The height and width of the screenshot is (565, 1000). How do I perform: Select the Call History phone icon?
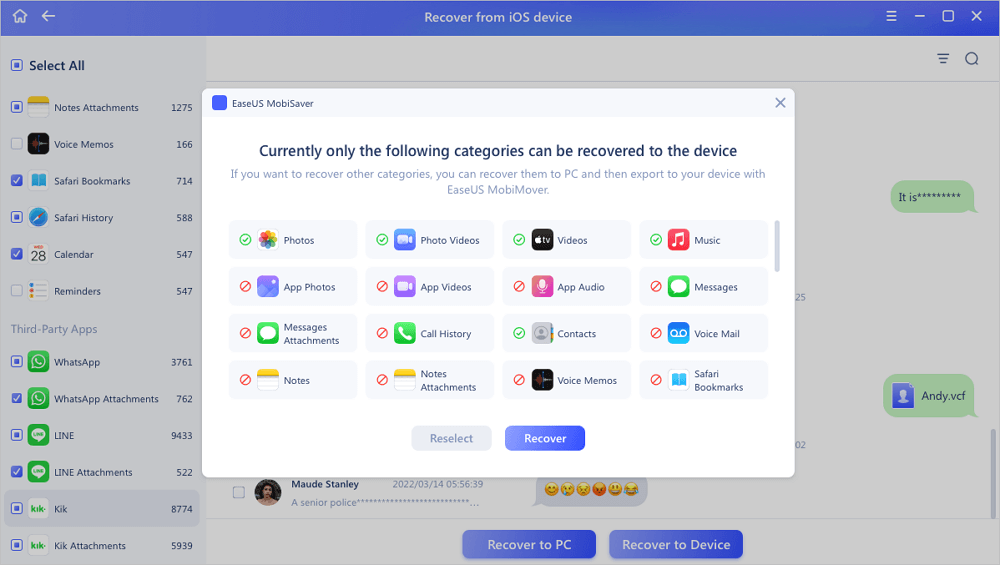[404, 333]
